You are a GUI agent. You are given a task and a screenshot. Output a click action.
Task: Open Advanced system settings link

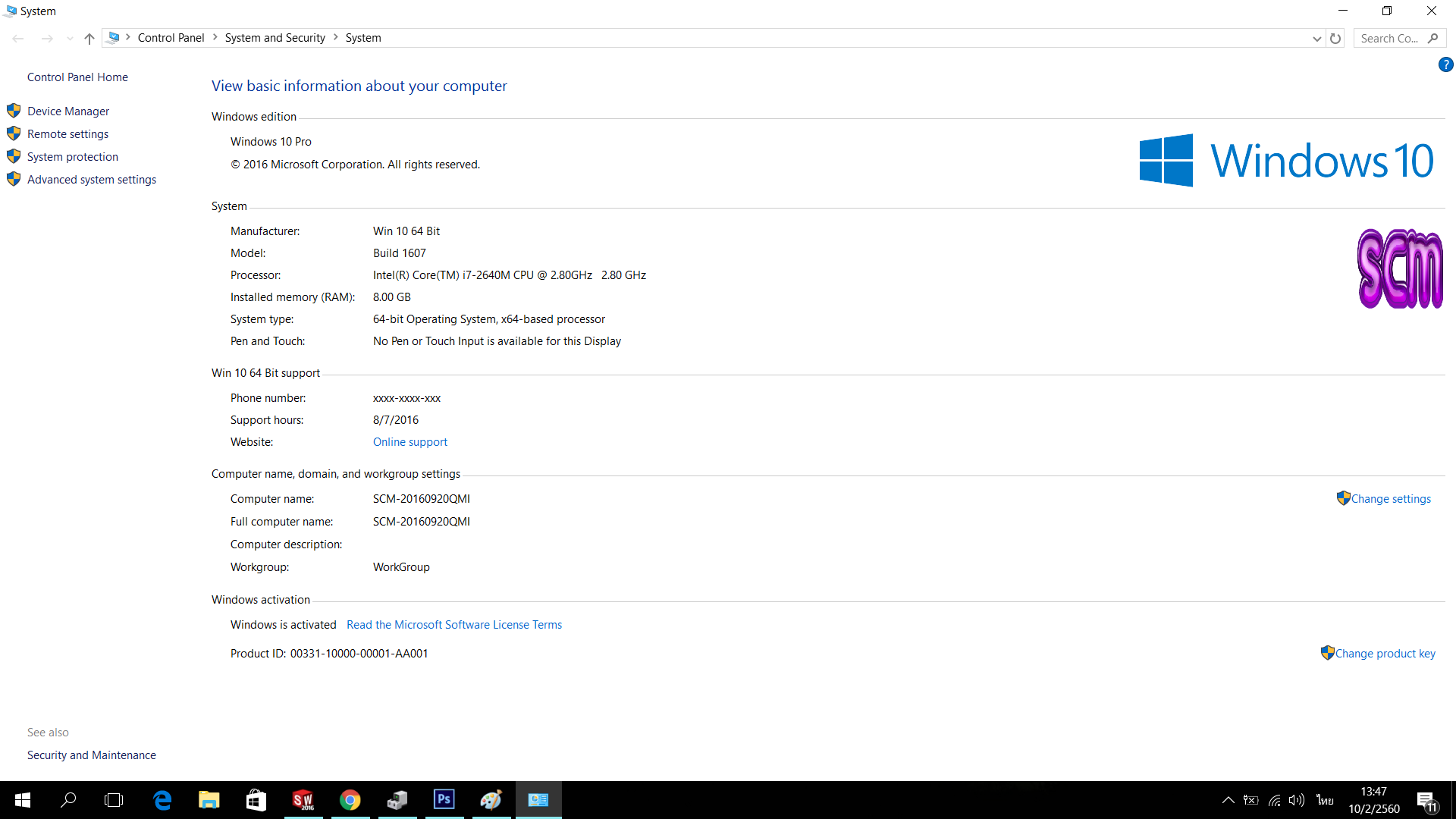(x=92, y=180)
